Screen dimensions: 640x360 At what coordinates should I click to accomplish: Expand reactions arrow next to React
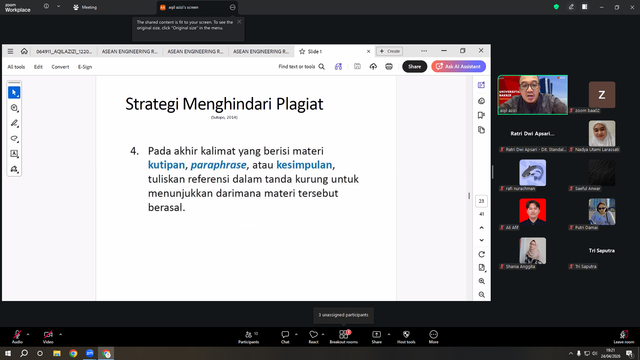[323, 334]
